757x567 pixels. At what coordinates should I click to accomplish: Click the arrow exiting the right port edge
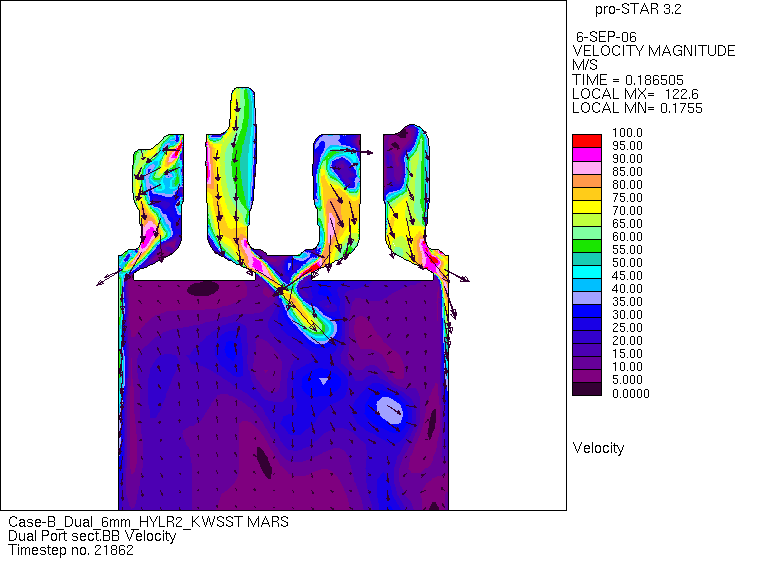pos(454,274)
